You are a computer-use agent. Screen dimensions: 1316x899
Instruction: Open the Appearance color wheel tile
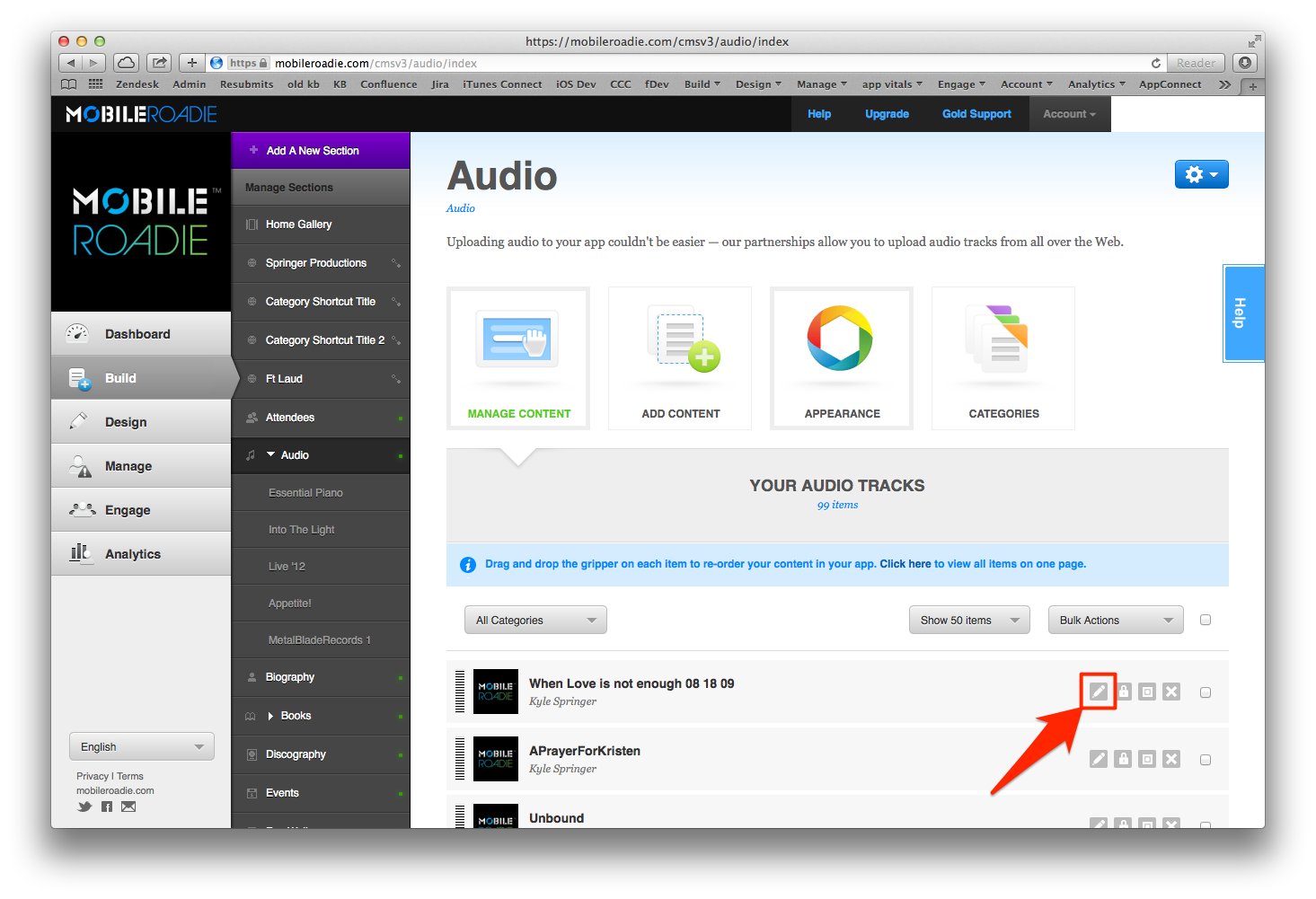tap(842, 358)
